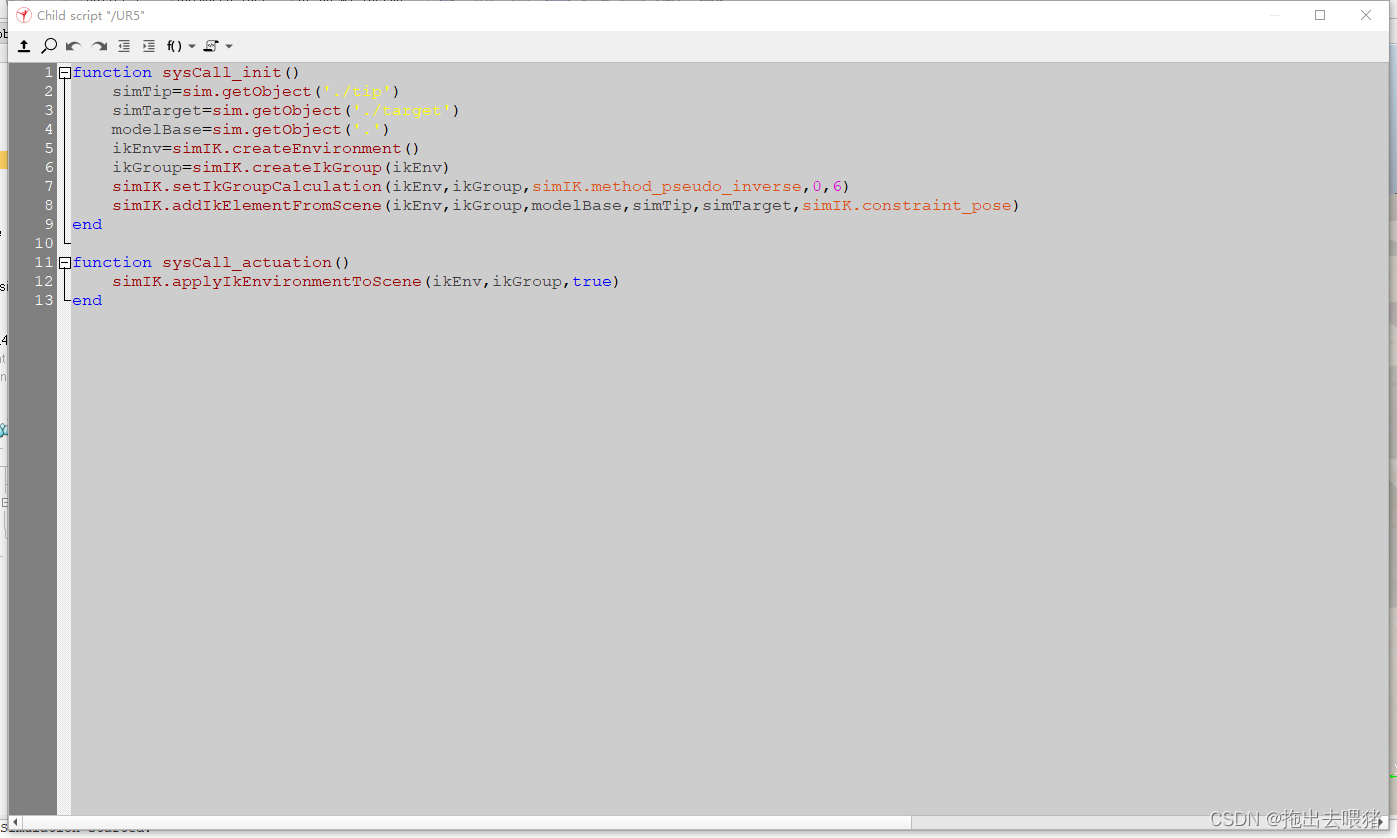Viewport: 1397px width, 838px height.
Task: Click the CoppeliaSim logo in the title bar
Action: tap(22, 14)
